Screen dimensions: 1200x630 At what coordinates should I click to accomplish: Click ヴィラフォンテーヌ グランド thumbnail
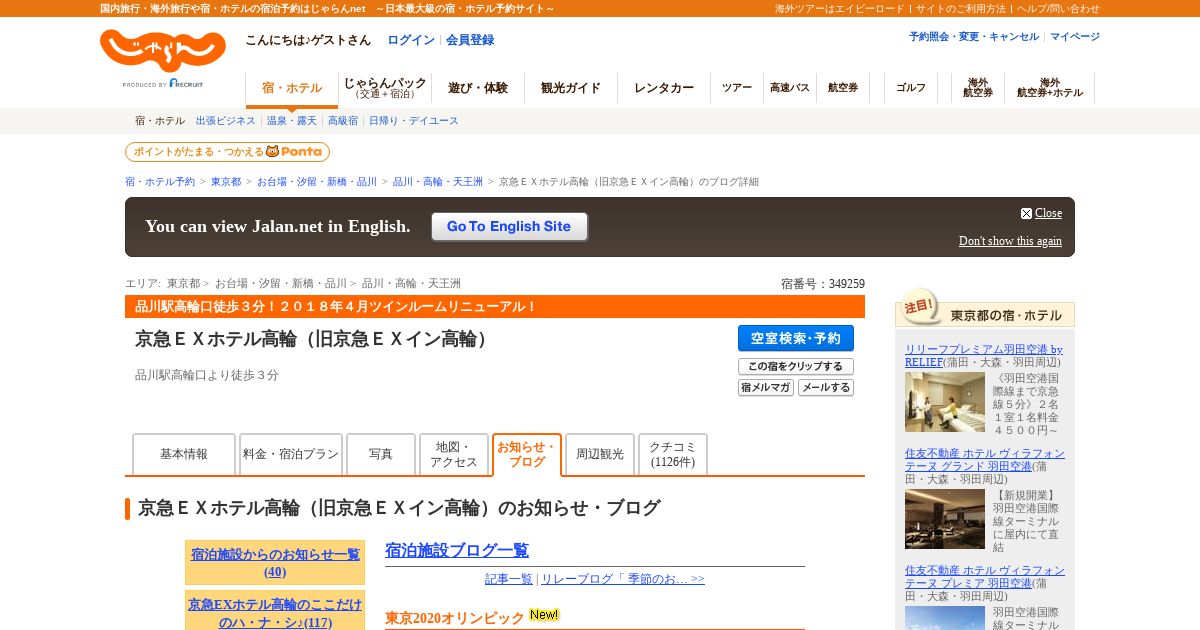(945, 519)
